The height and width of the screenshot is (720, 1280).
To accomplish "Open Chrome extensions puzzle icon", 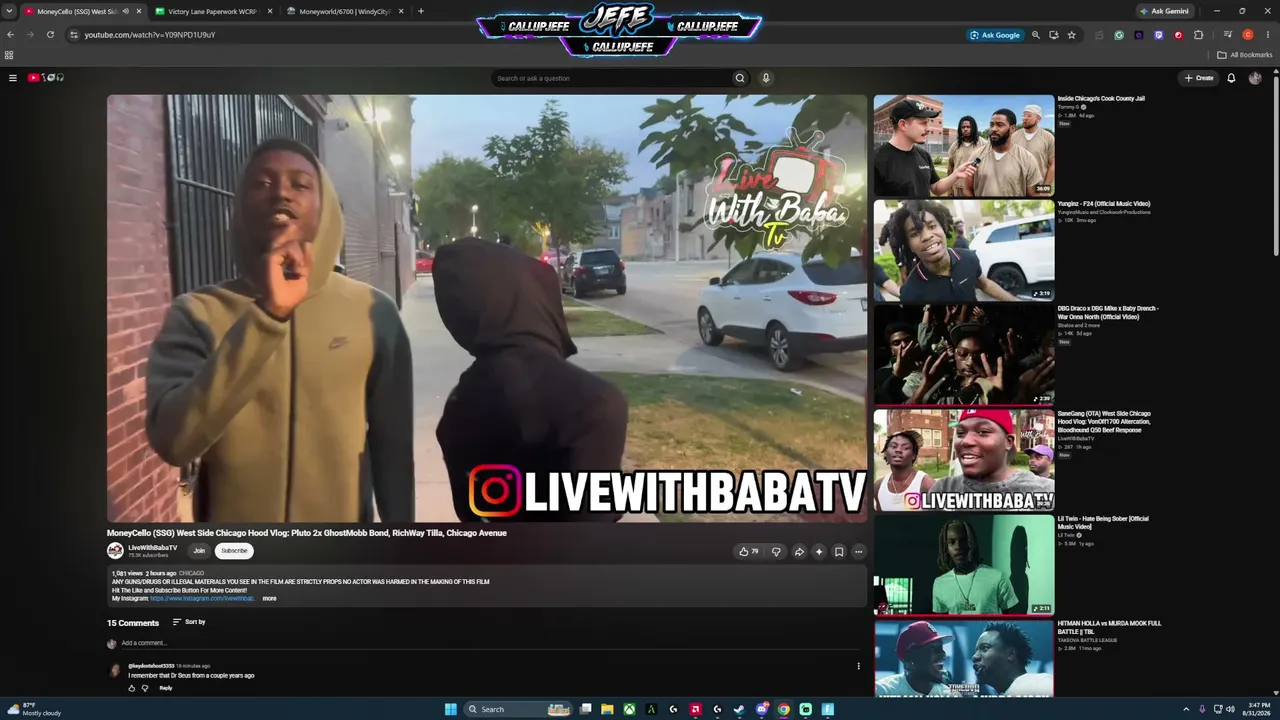I will (1198, 35).
